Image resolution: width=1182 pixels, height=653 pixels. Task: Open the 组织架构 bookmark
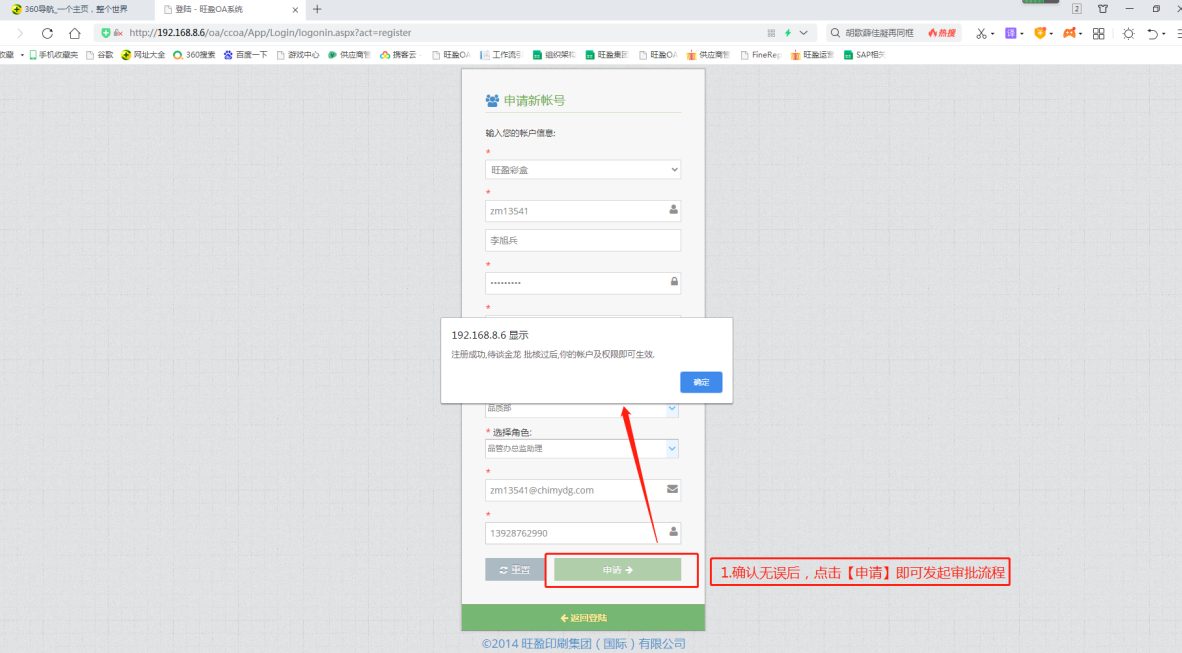pyautogui.click(x=554, y=55)
